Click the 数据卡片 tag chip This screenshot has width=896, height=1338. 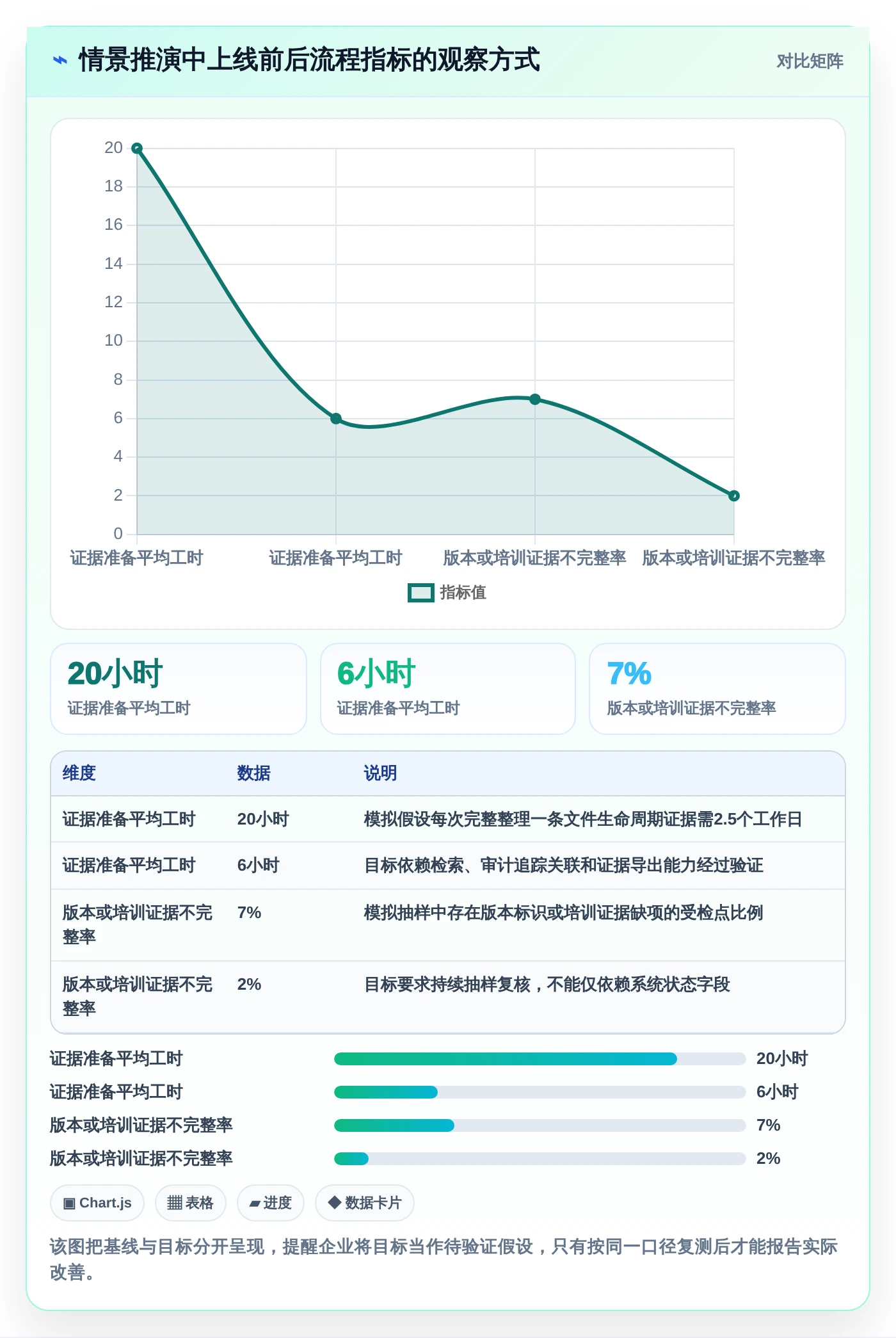coord(365,1203)
